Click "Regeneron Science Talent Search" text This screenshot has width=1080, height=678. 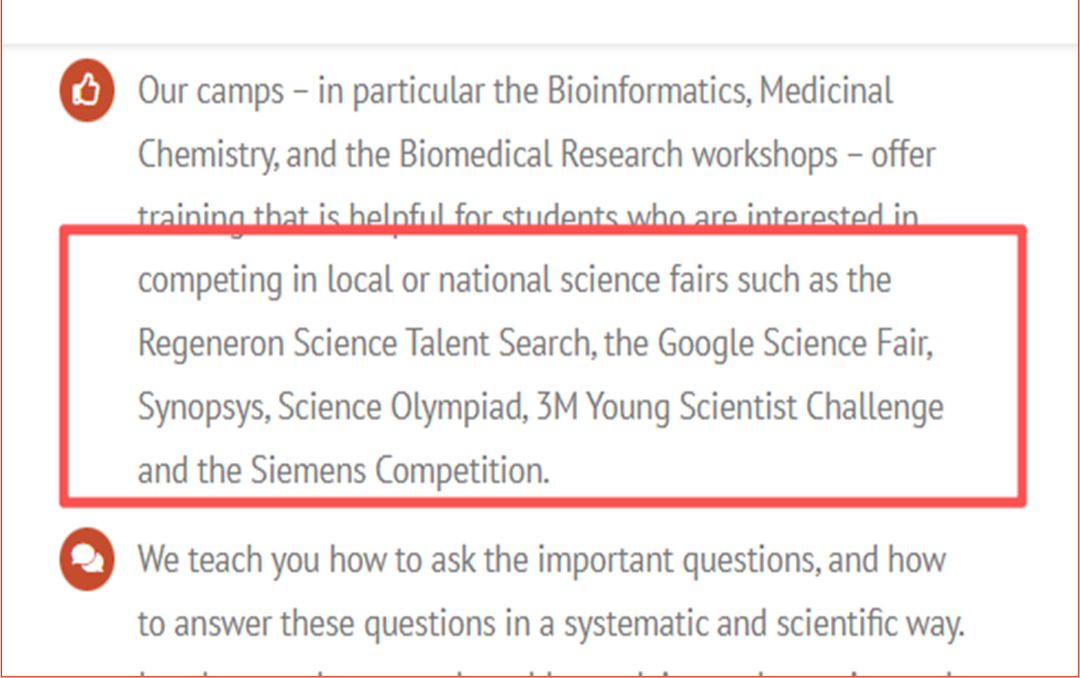pos(363,344)
